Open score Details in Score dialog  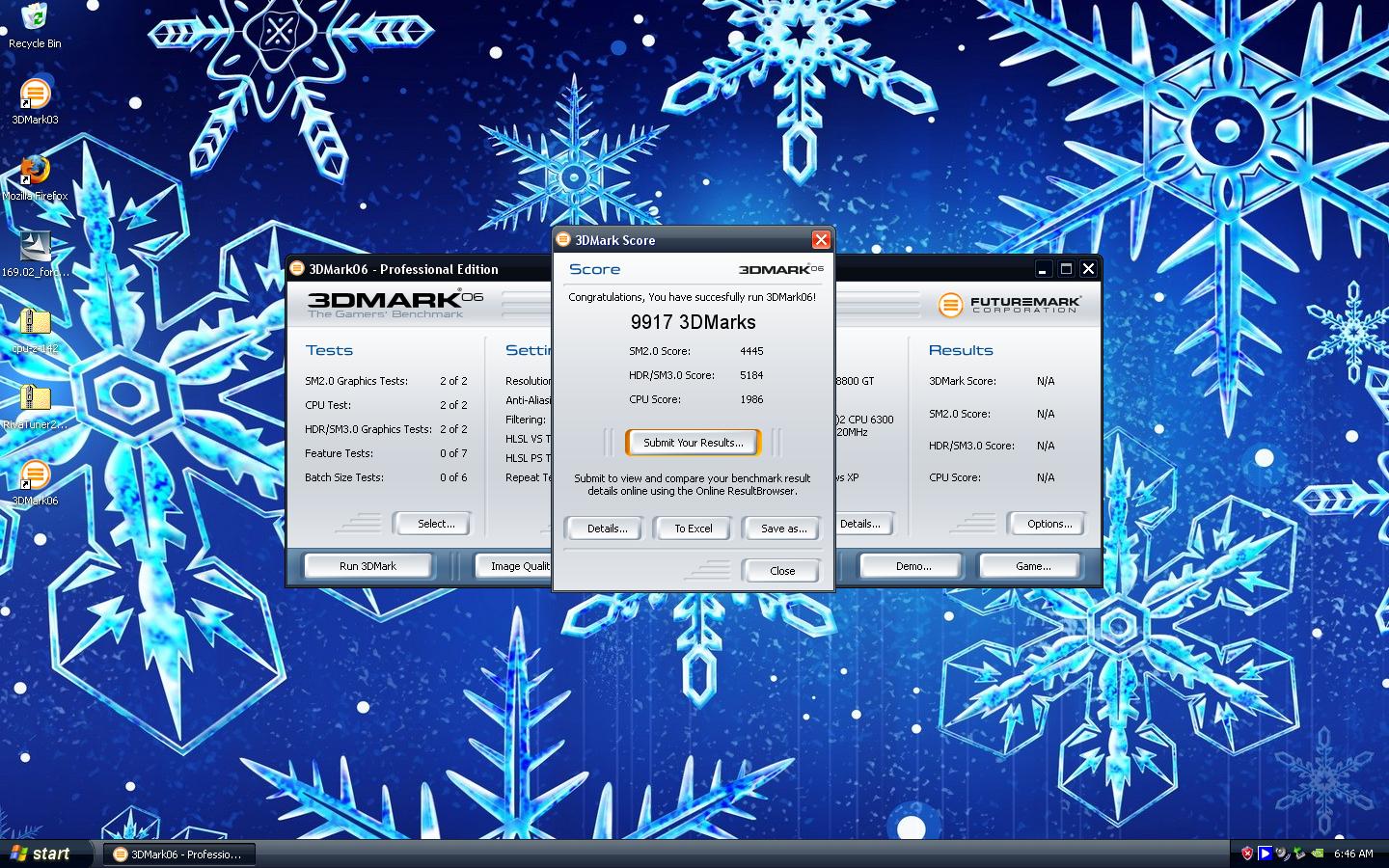point(607,529)
